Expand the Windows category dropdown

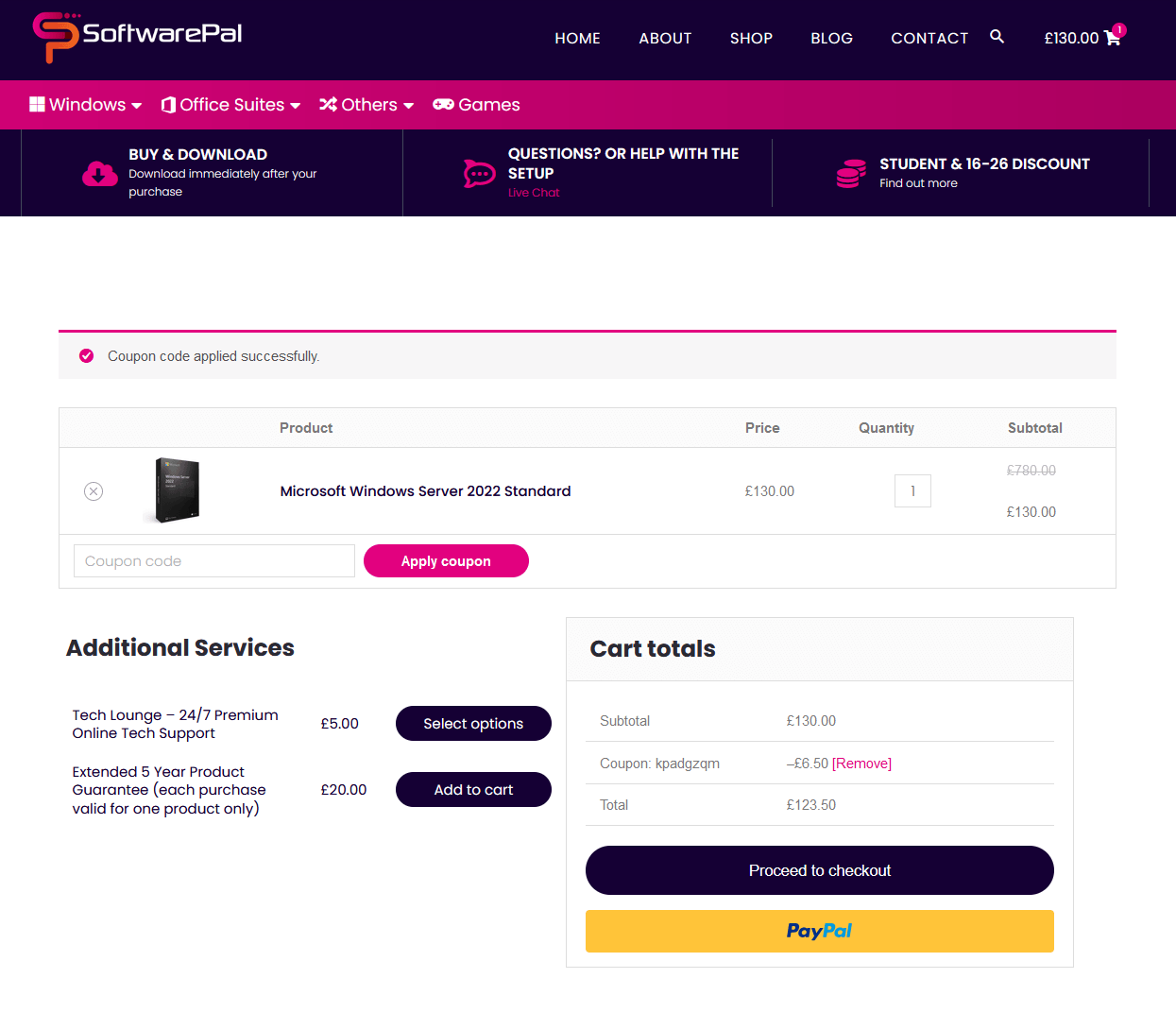click(x=136, y=106)
